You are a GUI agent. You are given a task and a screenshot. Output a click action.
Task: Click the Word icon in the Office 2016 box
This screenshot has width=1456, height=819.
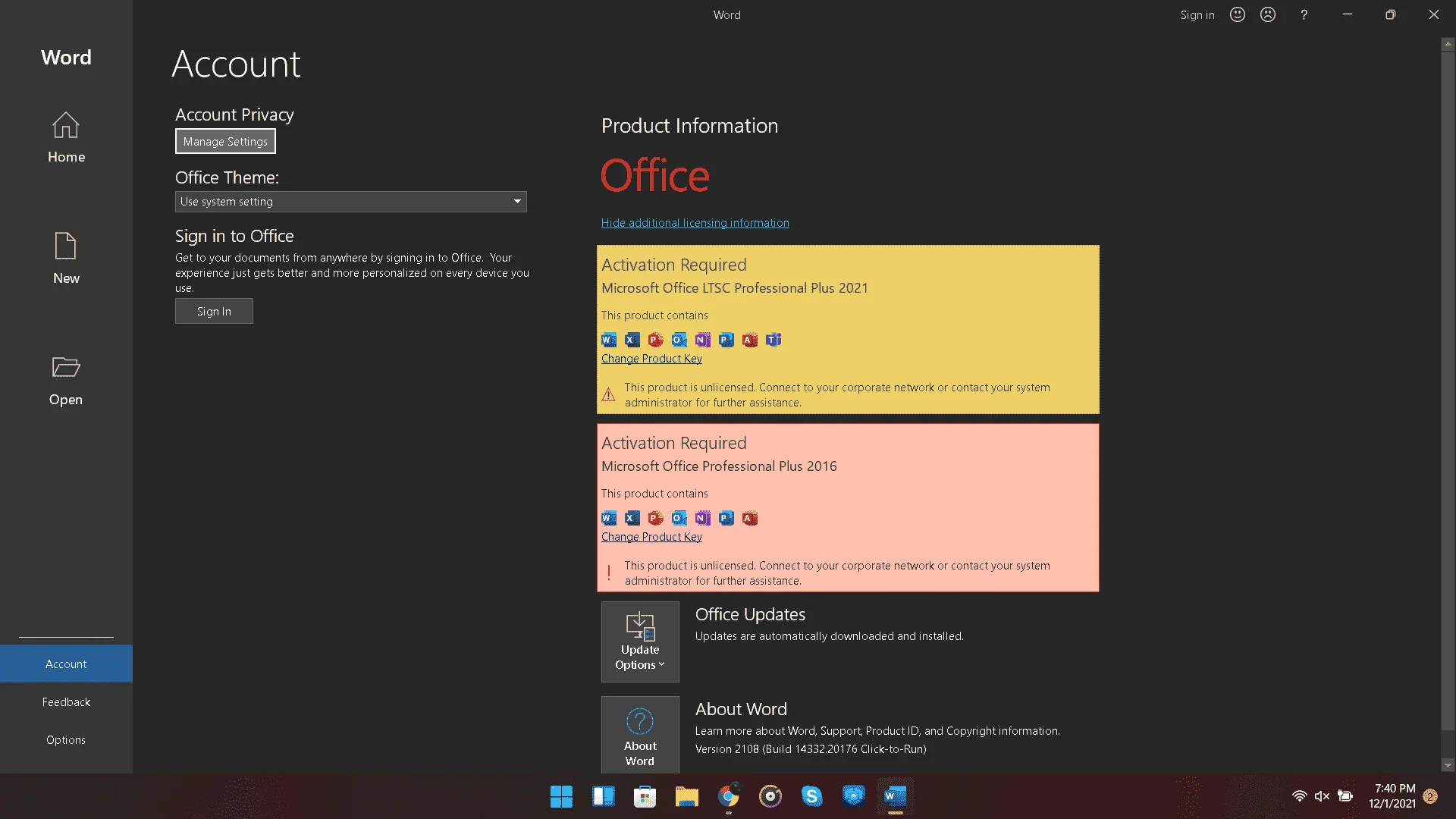click(609, 518)
